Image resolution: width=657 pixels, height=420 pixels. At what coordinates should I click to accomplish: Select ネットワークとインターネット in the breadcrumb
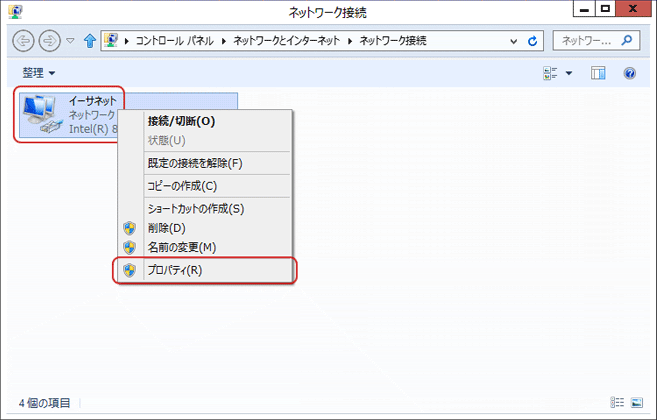286,41
